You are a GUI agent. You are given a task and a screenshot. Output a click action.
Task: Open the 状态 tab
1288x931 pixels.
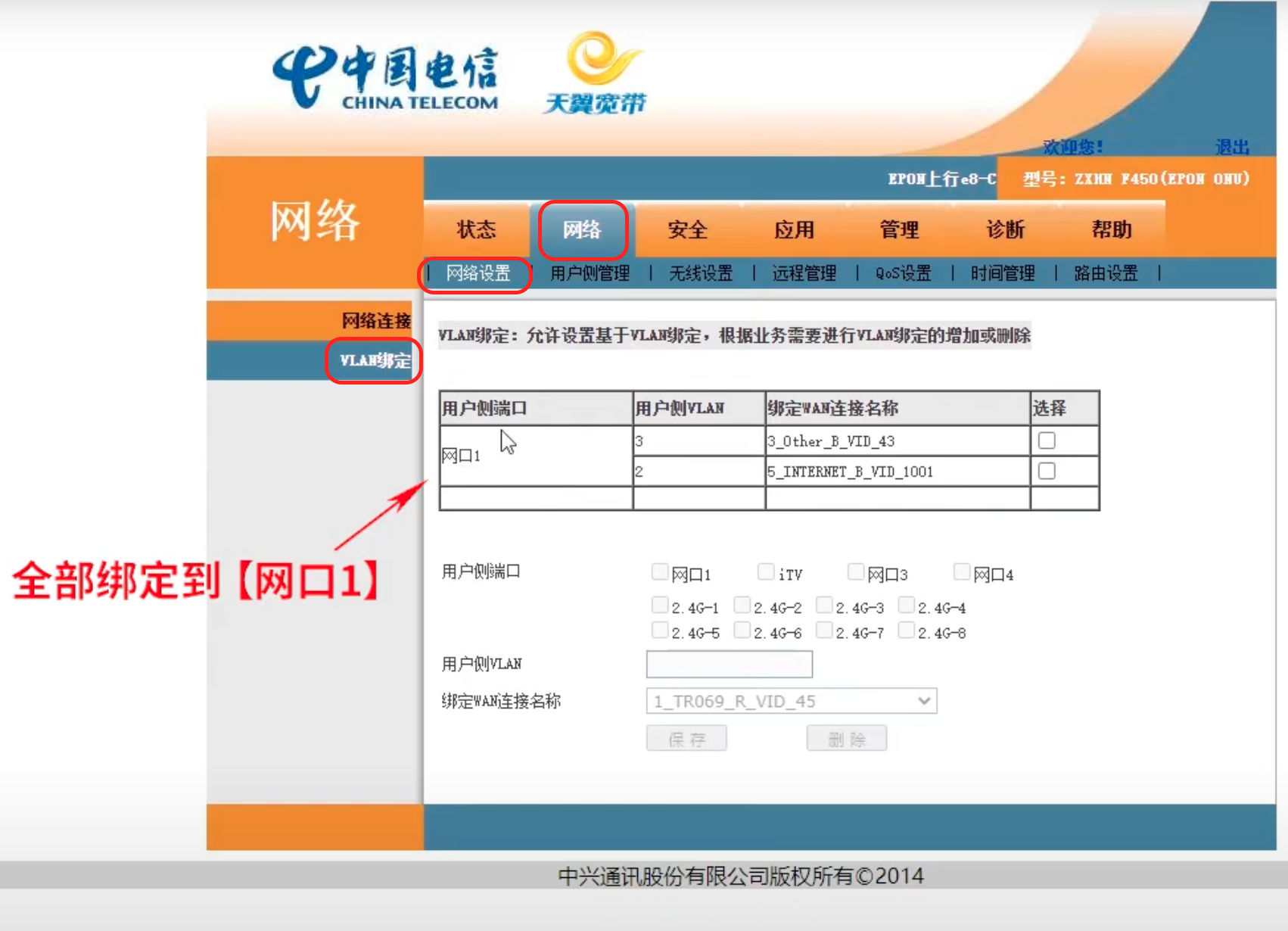tap(476, 230)
